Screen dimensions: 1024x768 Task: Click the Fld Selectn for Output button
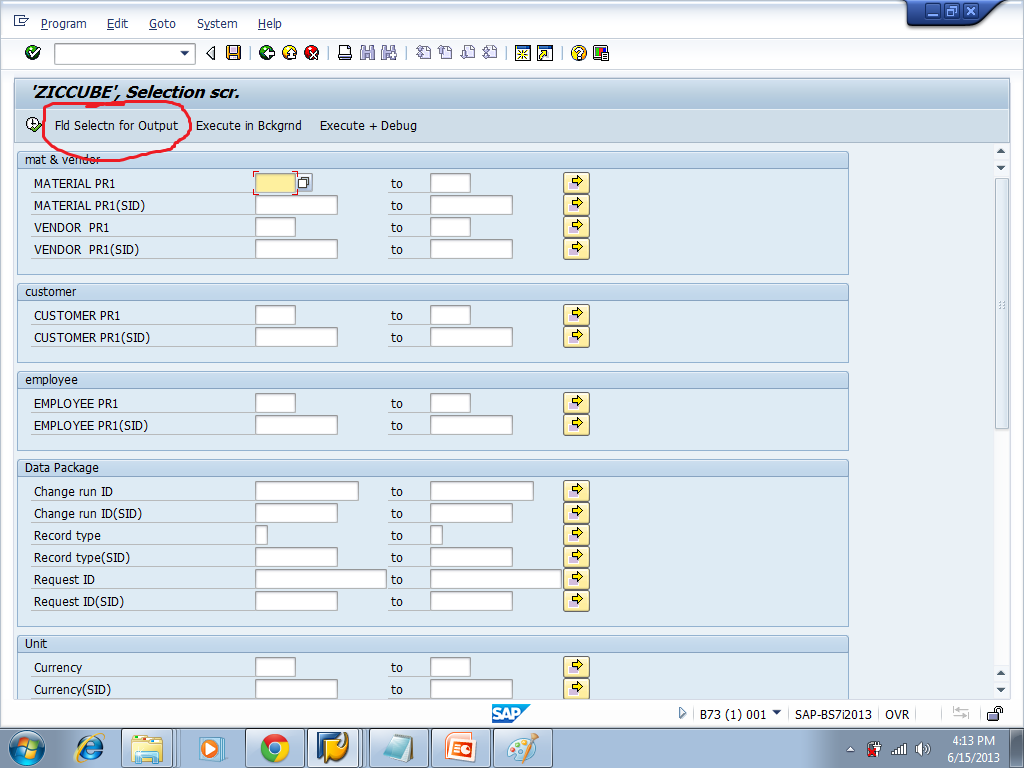[117, 126]
